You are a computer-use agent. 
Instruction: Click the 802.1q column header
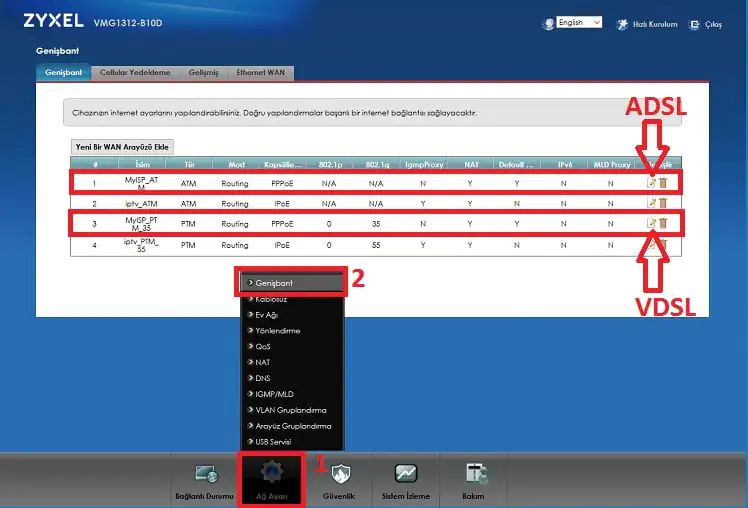pyautogui.click(x=377, y=164)
